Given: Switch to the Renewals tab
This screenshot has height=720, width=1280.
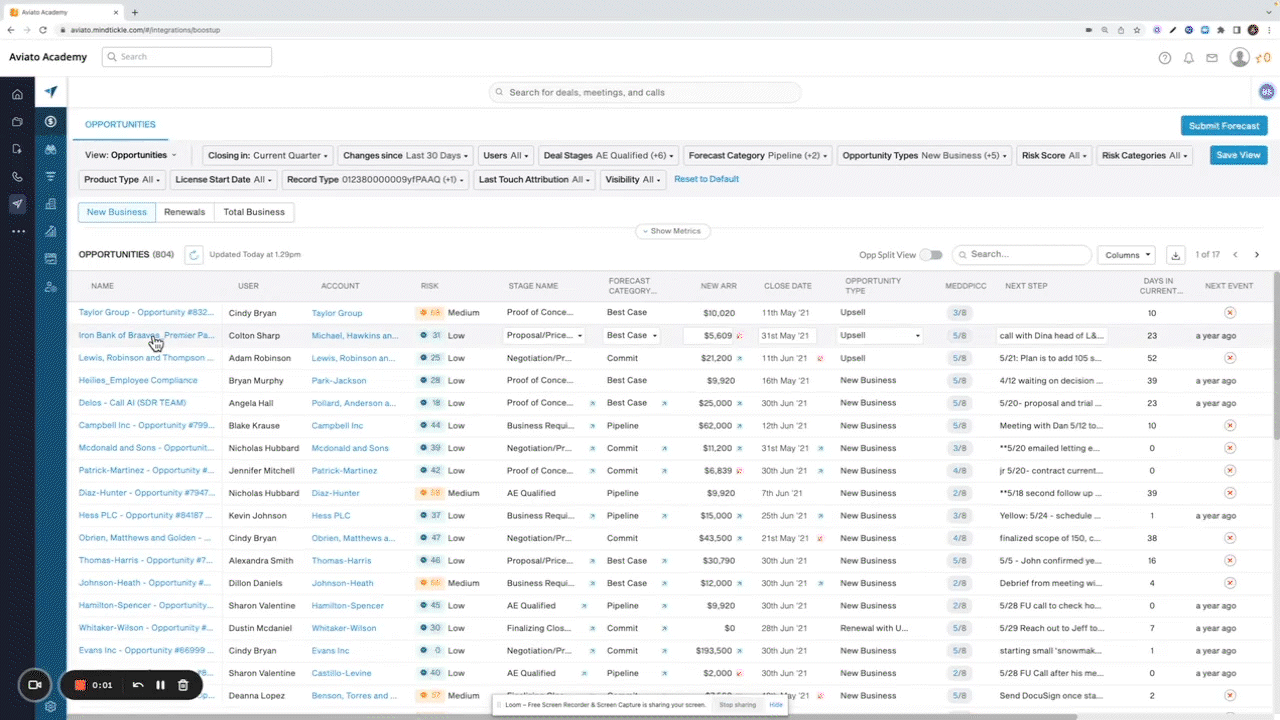Looking at the screenshot, I should point(184,212).
